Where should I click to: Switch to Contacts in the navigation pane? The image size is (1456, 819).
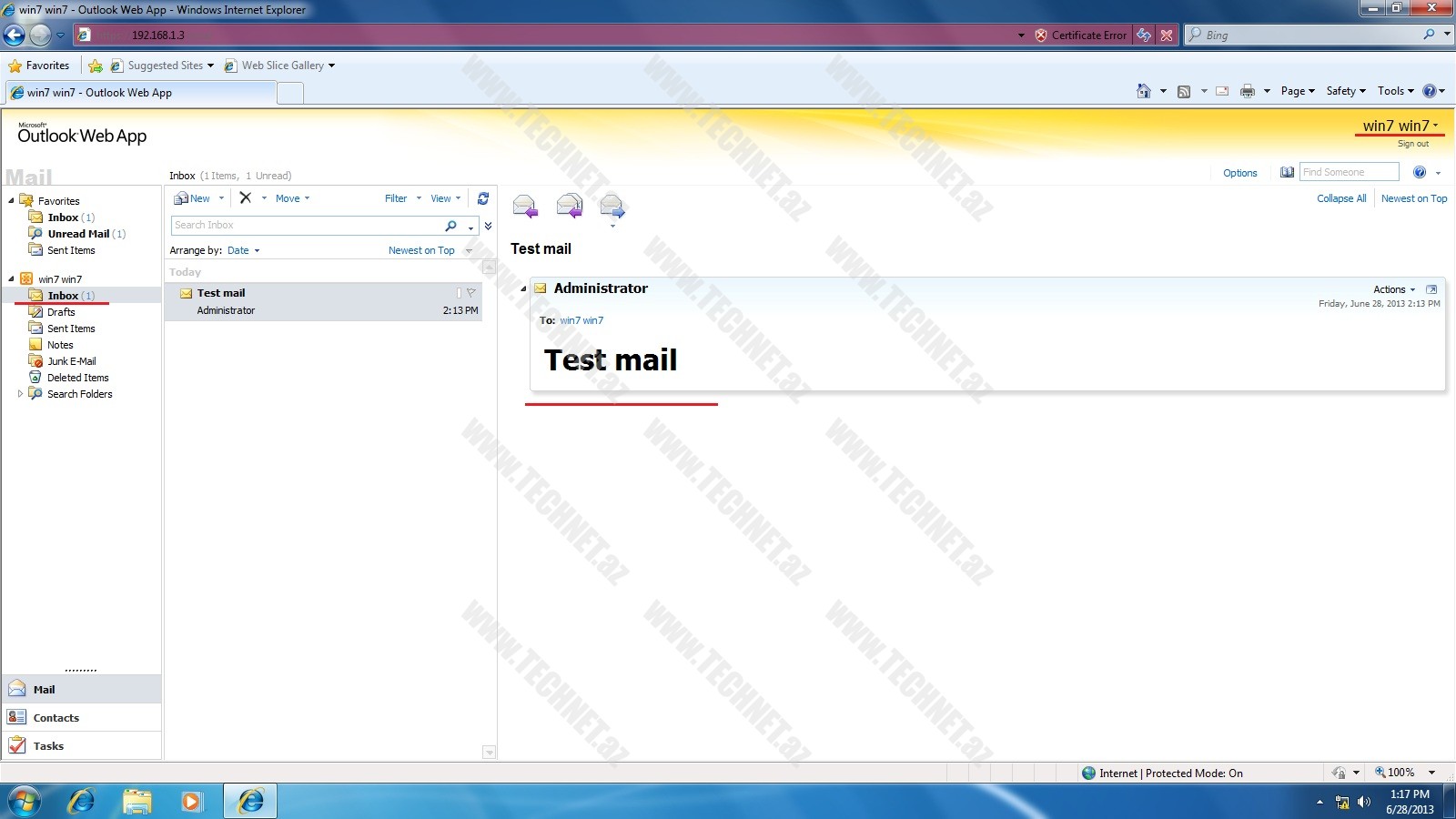pos(56,718)
